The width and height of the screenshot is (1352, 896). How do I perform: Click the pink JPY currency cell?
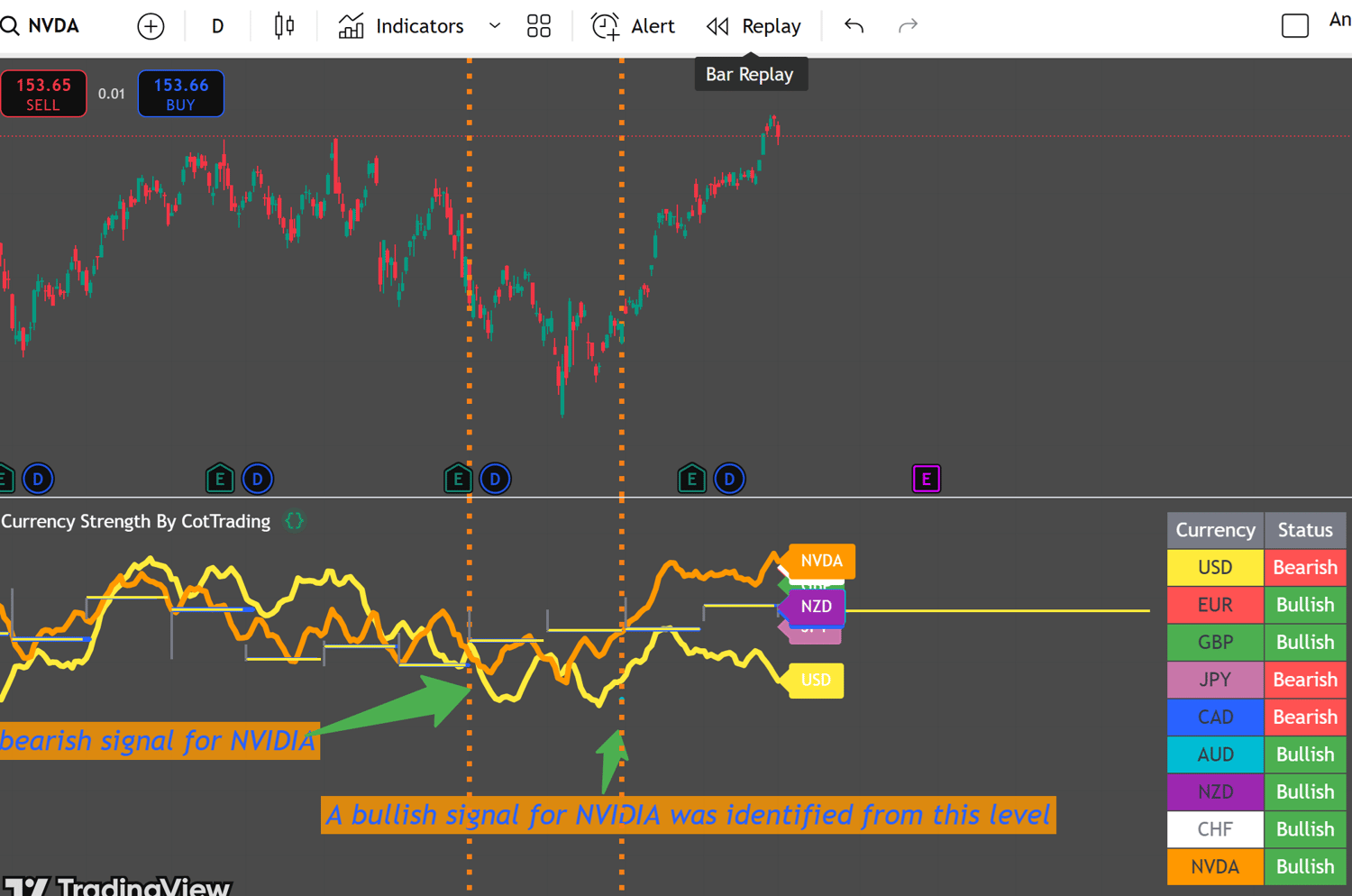(x=1215, y=680)
